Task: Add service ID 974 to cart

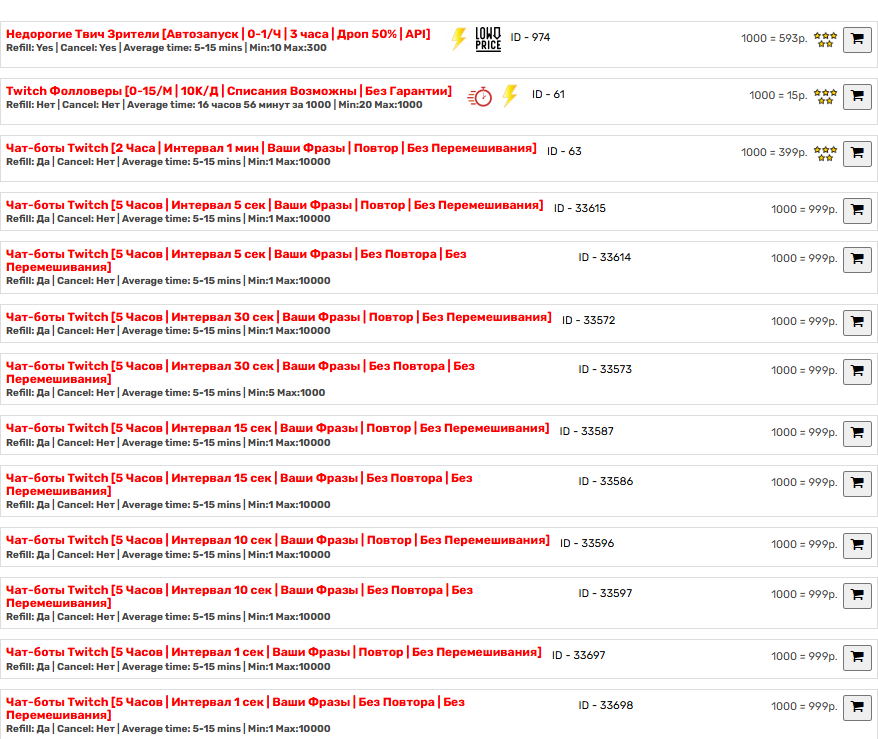Action: (x=857, y=40)
